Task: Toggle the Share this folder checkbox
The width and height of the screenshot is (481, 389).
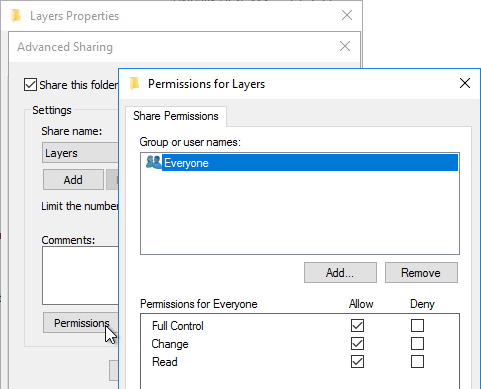Action: pos(30,85)
